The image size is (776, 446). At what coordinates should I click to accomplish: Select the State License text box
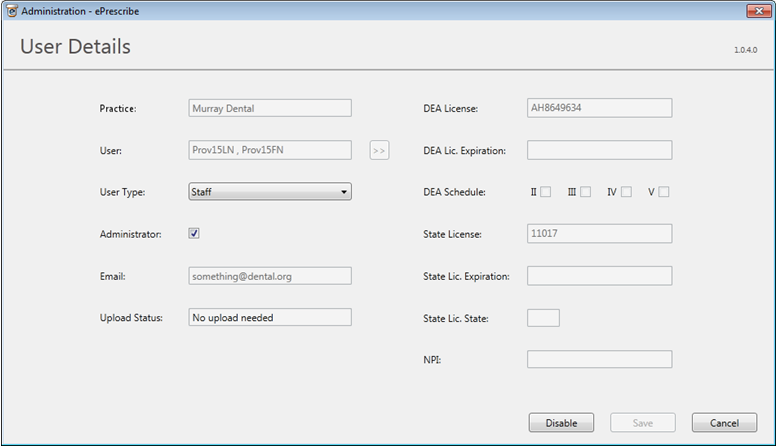point(599,234)
